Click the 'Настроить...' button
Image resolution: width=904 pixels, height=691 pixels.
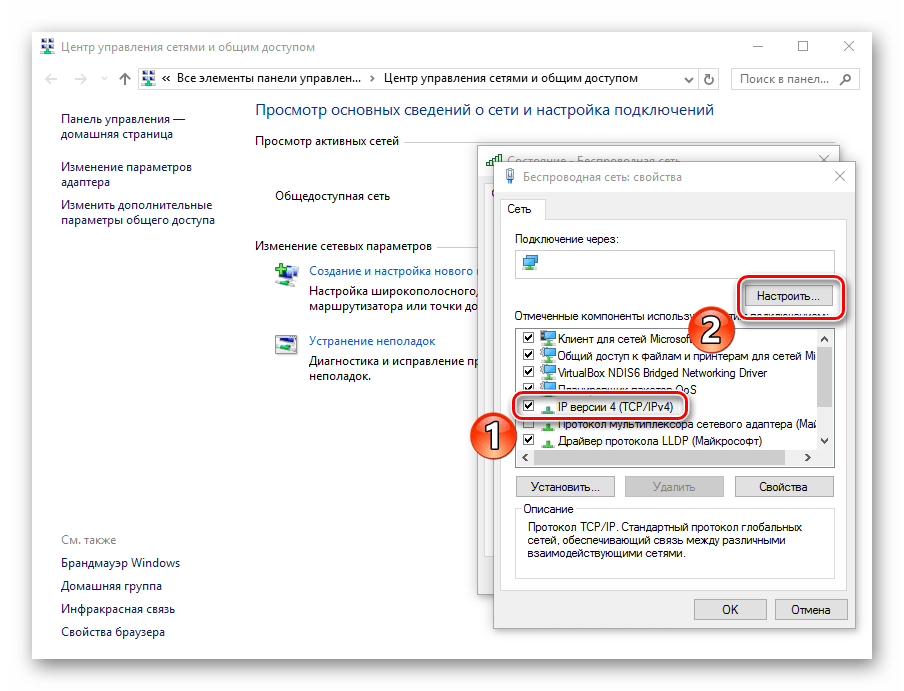(788, 296)
